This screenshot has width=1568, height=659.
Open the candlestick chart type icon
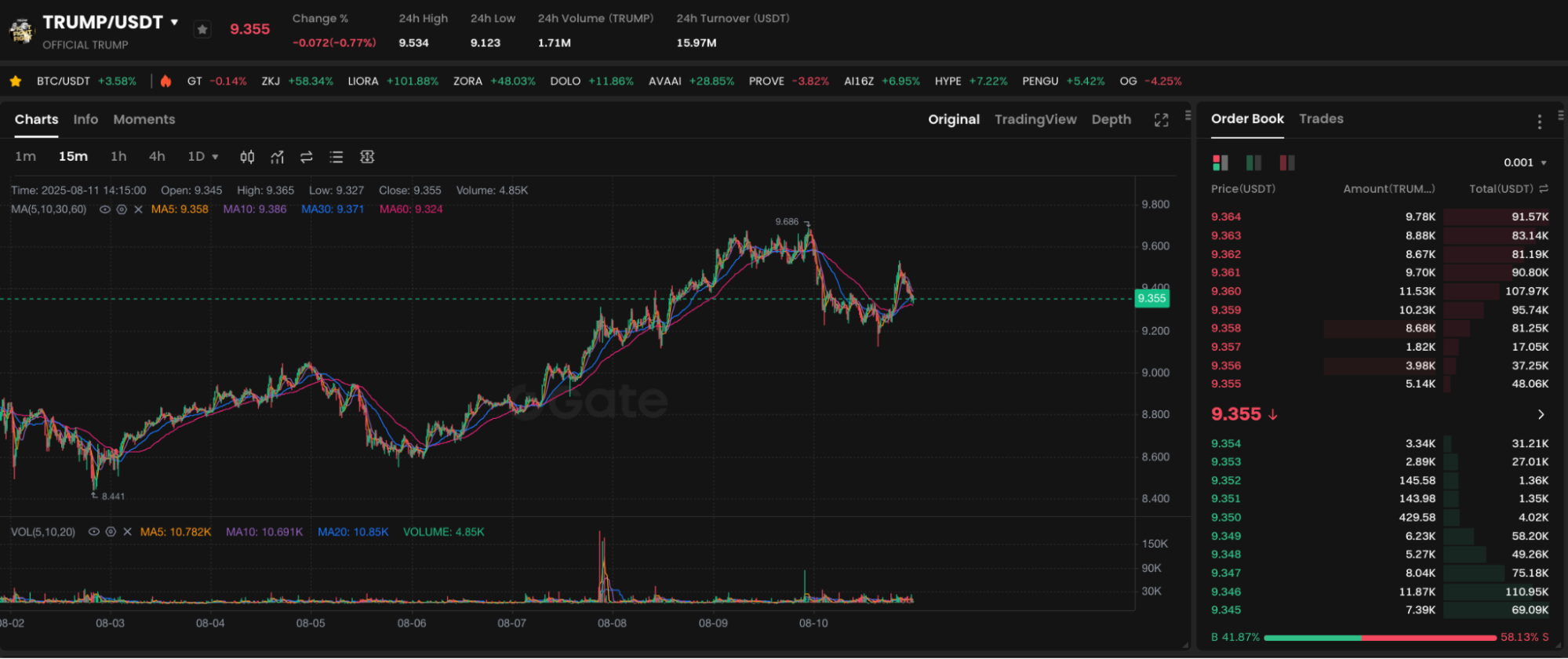[x=247, y=157]
